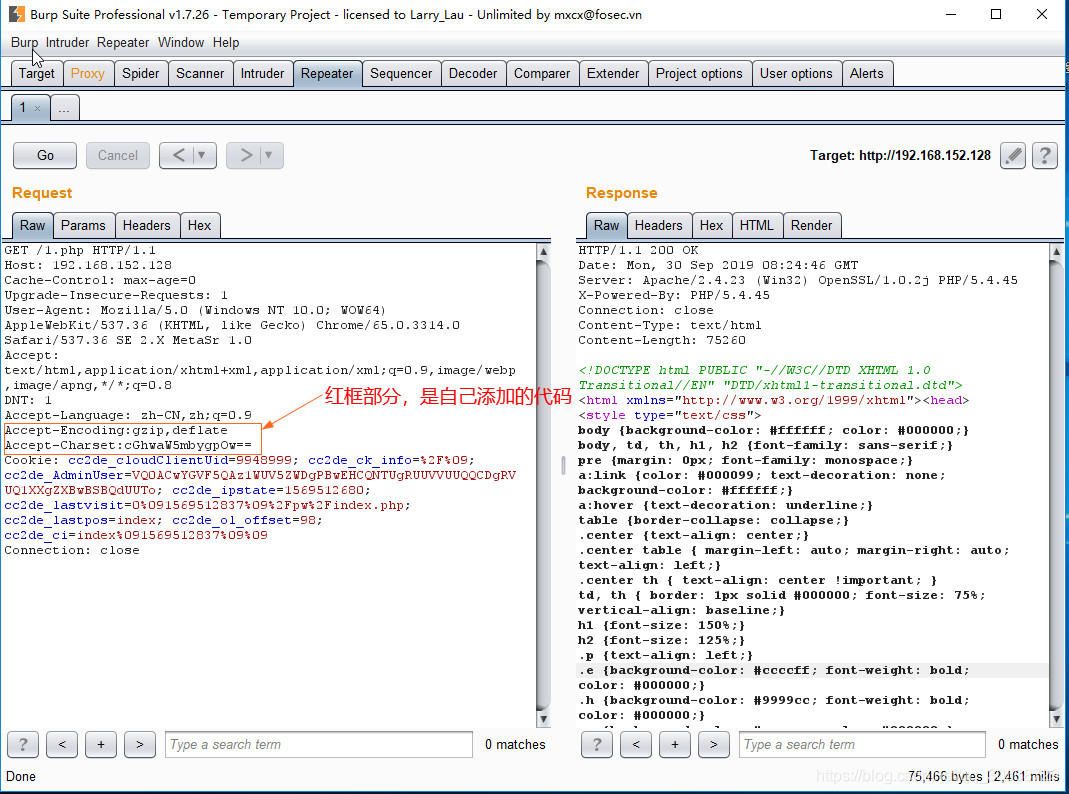Click the Burp Suite application icon
The image size is (1069, 794).
(x=16, y=14)
